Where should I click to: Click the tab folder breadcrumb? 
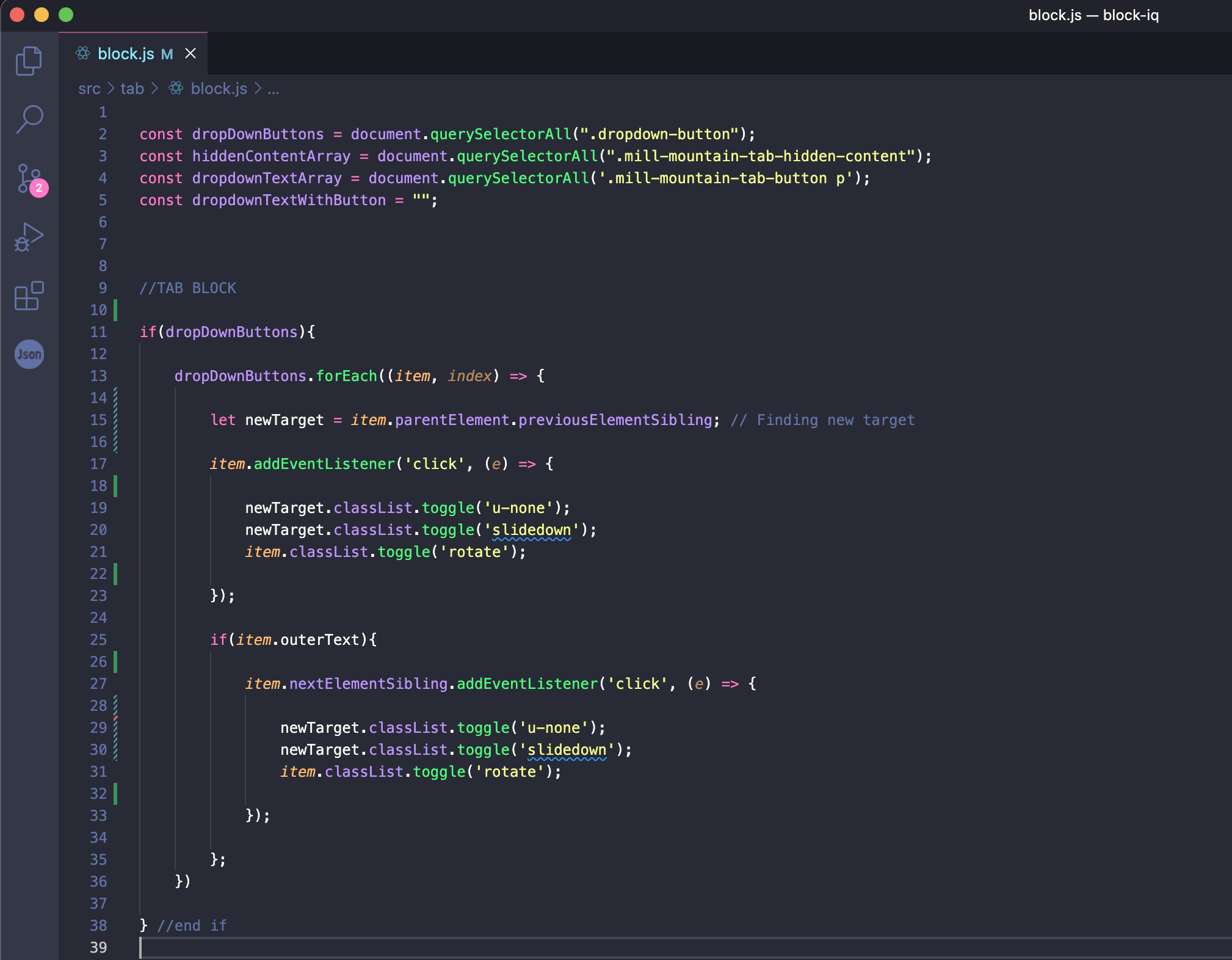[132, 89]
